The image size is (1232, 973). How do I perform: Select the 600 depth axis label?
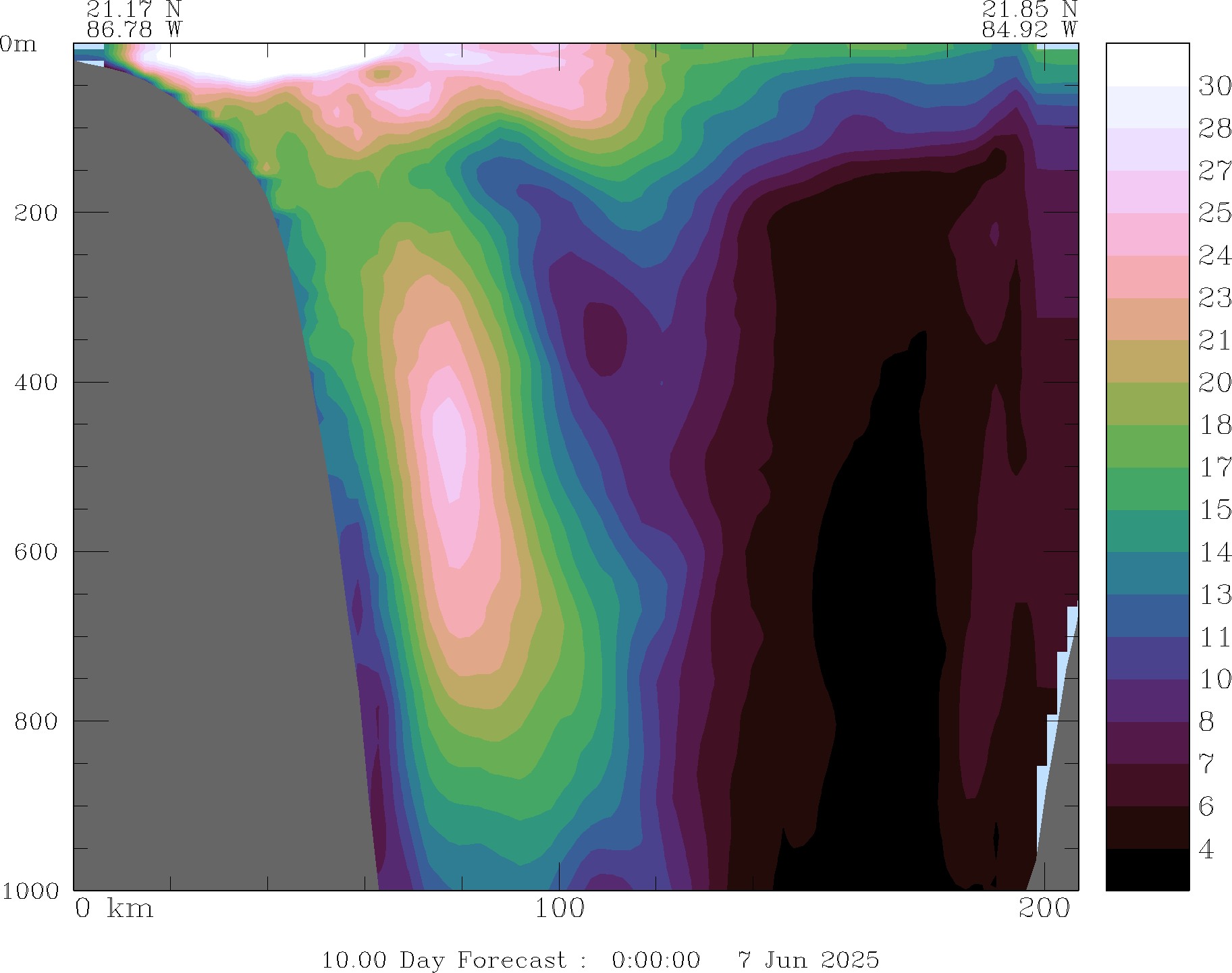(x=36, y=551)
